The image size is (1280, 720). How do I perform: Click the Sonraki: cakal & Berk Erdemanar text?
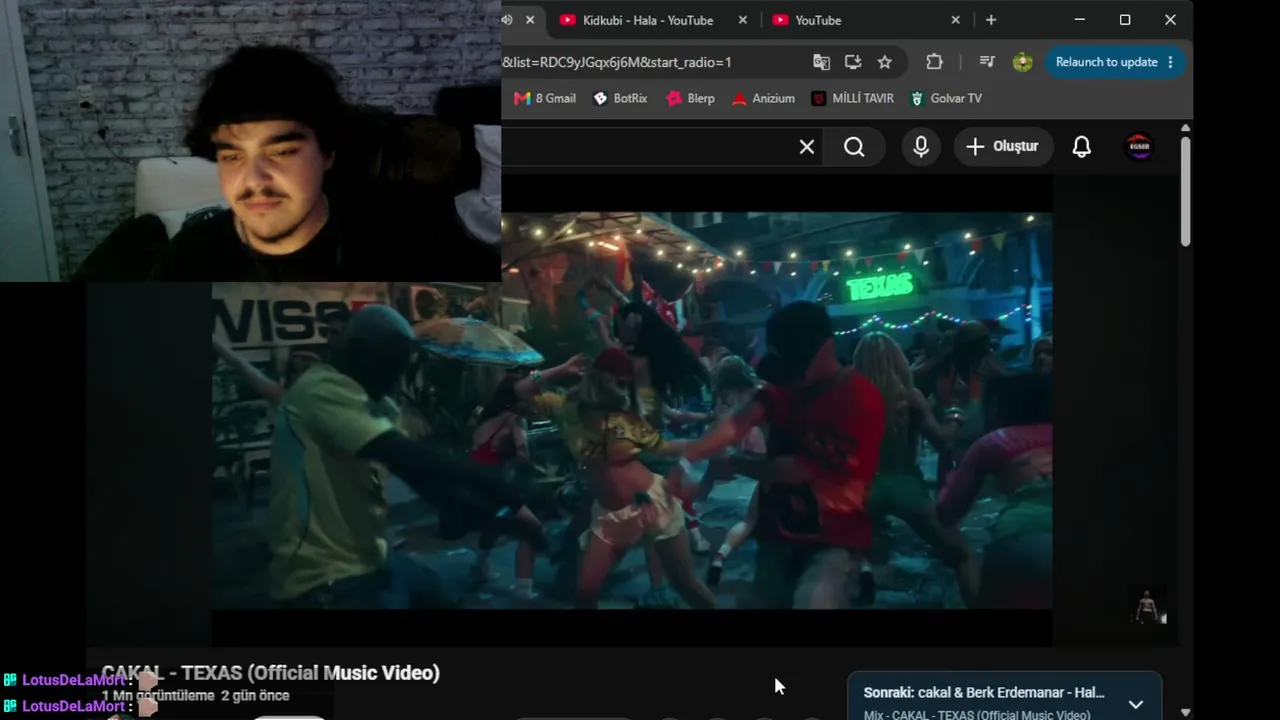pos(984,693)
